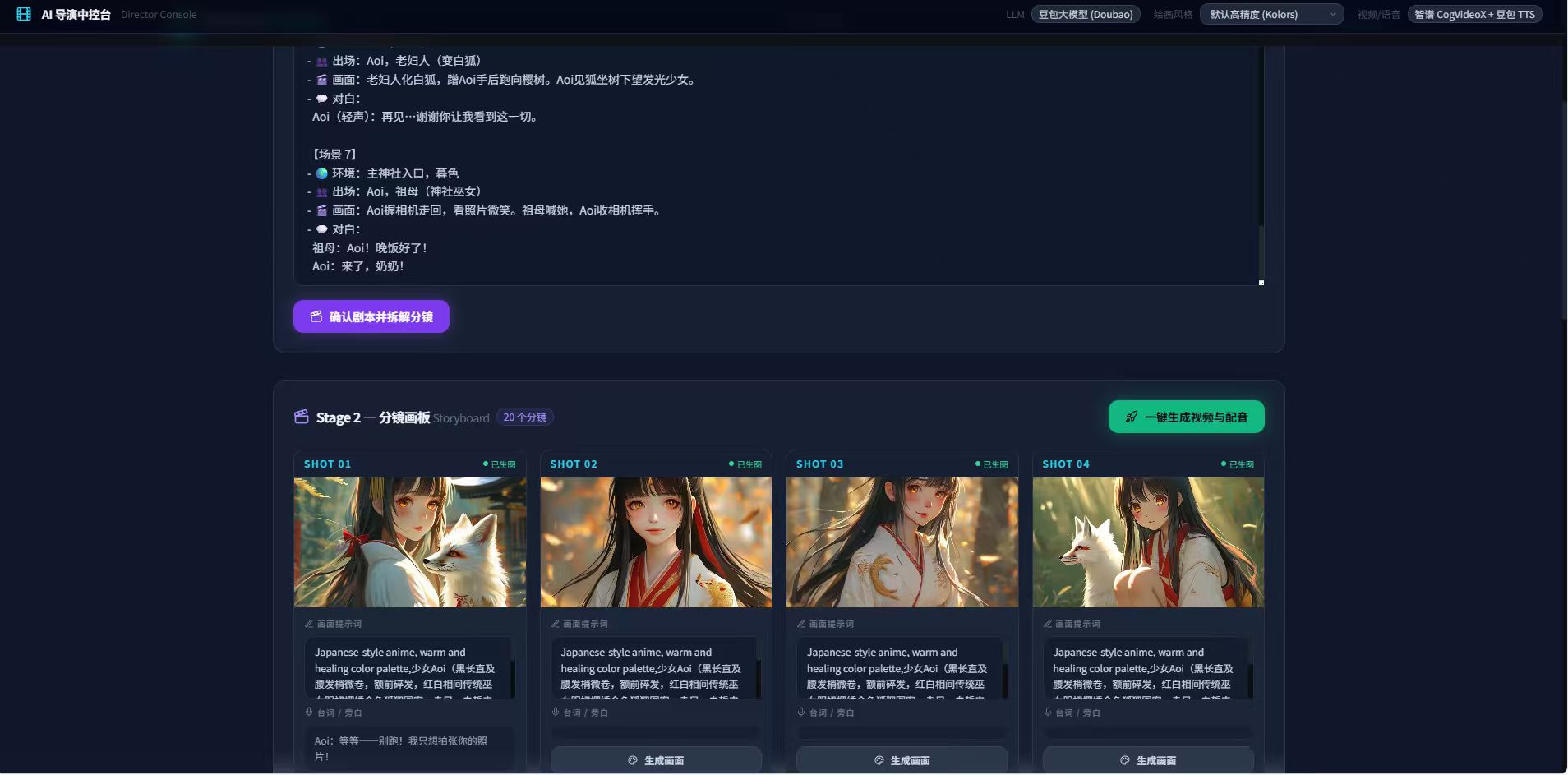Click the rocket icon in generate video button

click(x=1132, y=417)
